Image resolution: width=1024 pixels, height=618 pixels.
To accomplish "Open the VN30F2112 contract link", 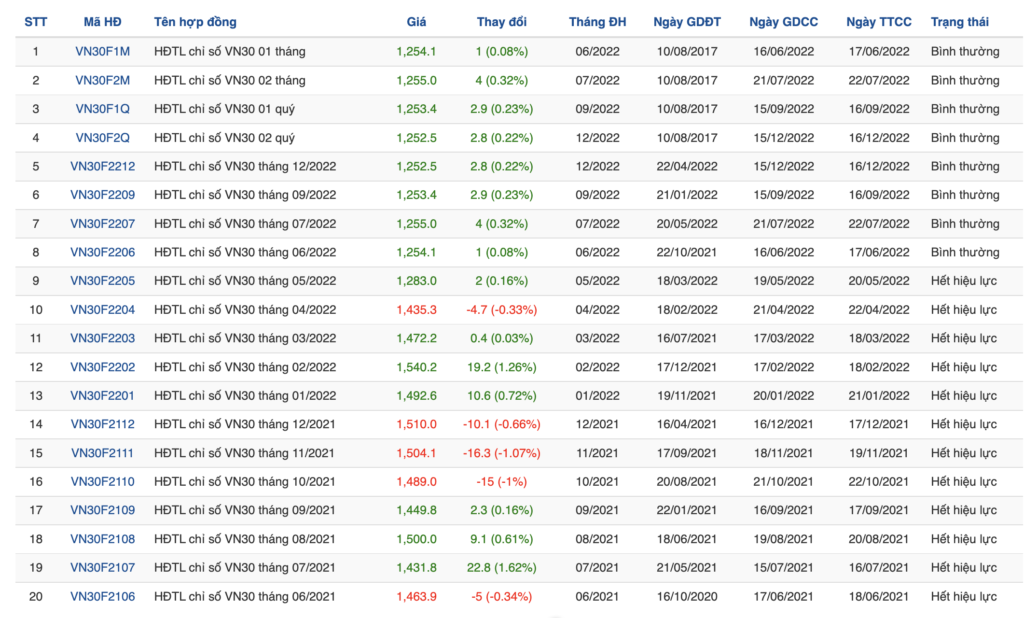I will pyautogui.click(x=102, y=424).
